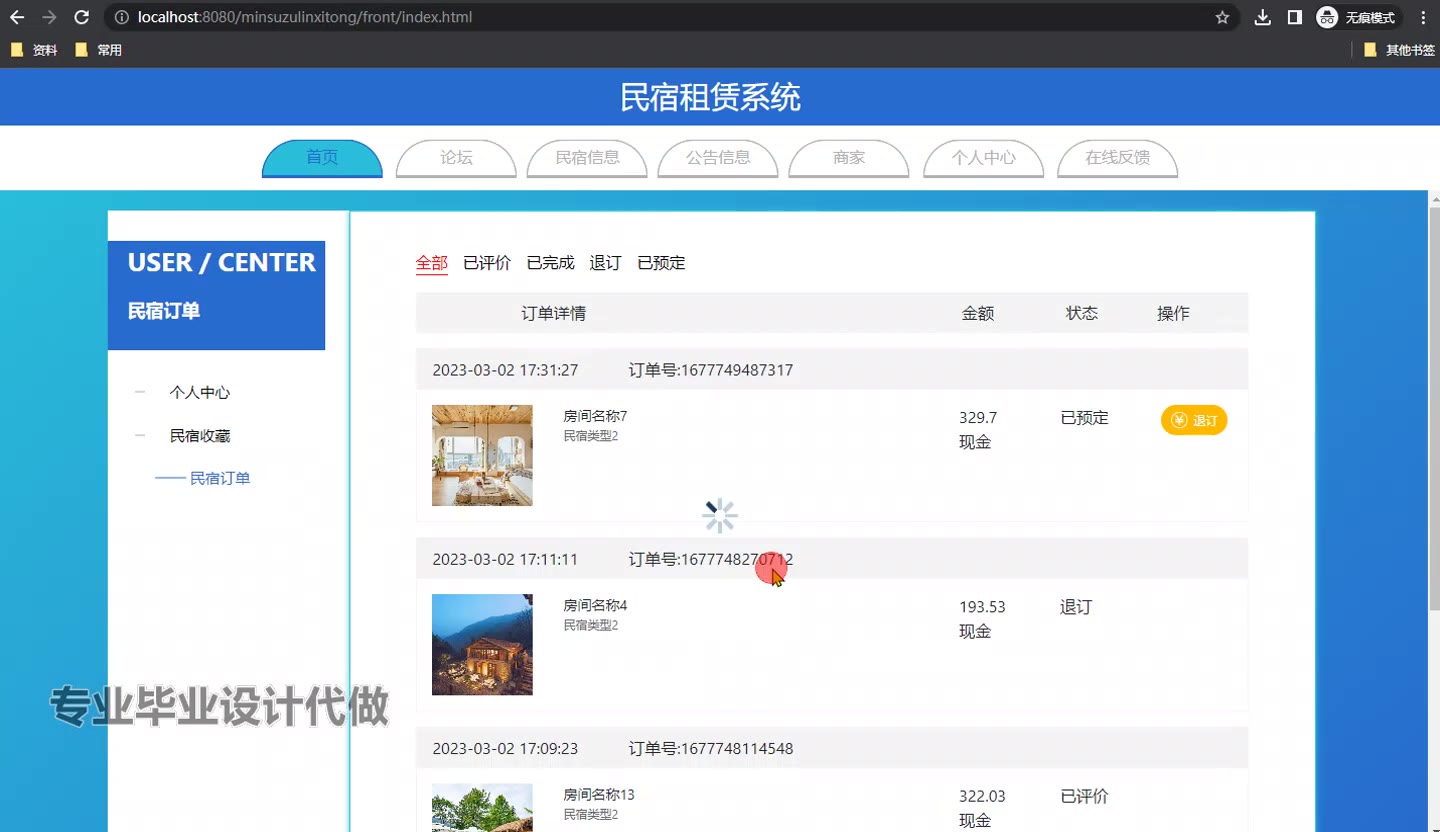Open the 商家 navigation tab
The image size is (1440, 832).
[x=849, y=158]
